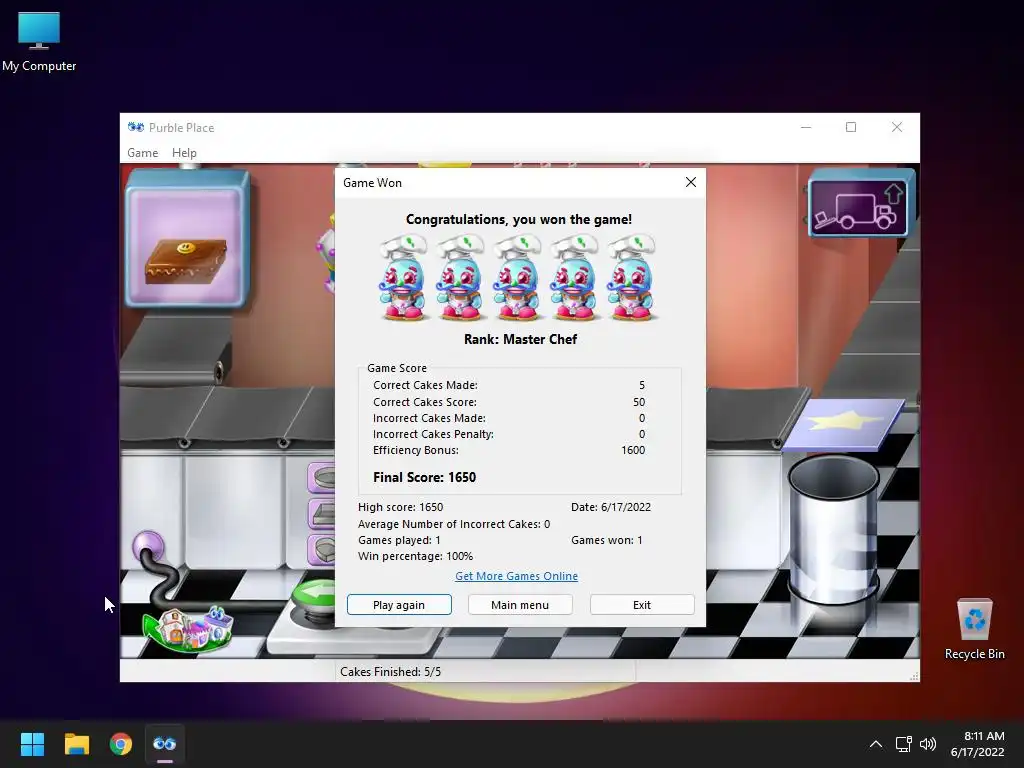Screen dimensions: 1024x768
Task: Click the Final Score: 1650 text
Action: [x=424, y=477]
